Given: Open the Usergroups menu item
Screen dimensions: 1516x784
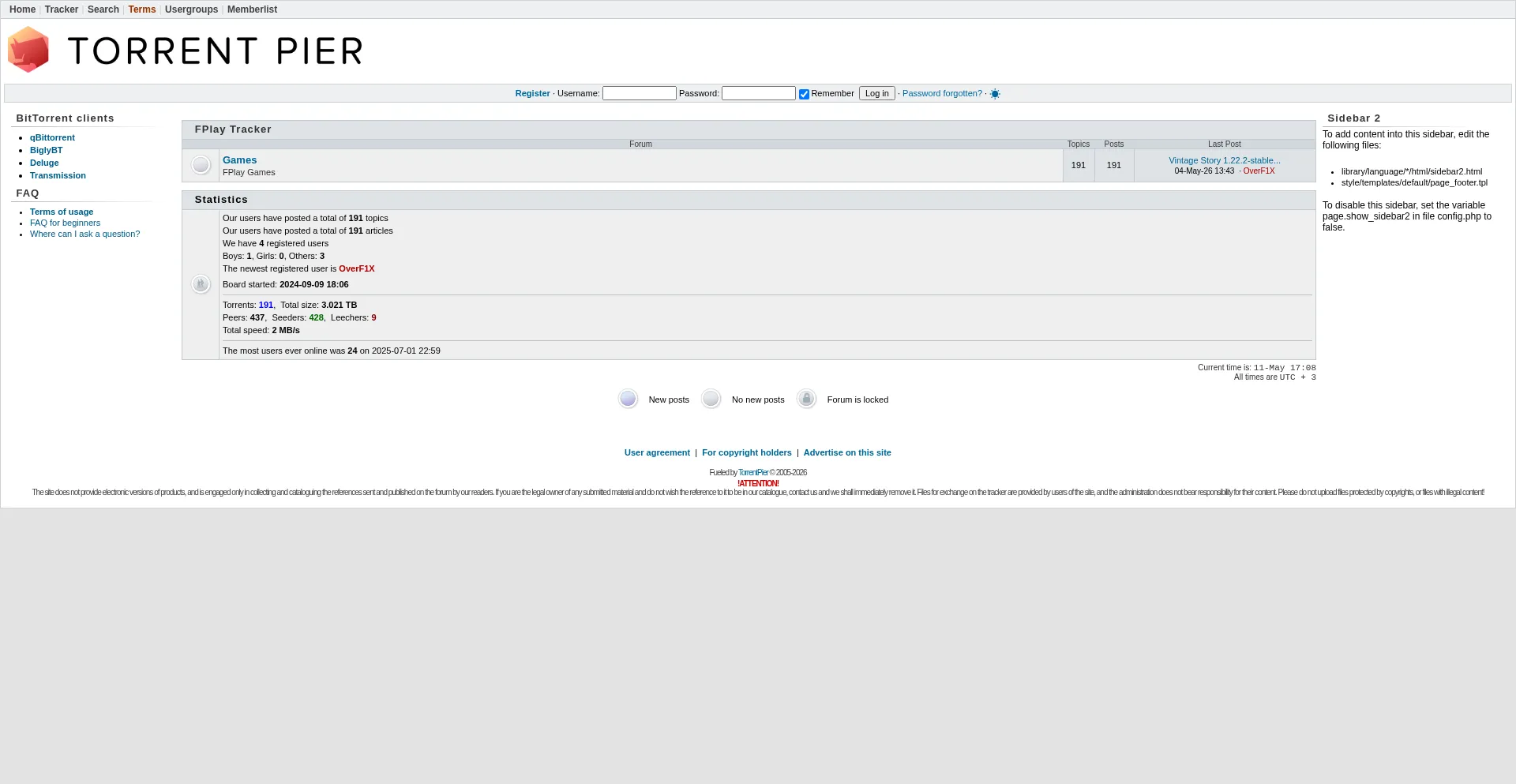Looking at the screenshot, I should click(x=191, y=9).
